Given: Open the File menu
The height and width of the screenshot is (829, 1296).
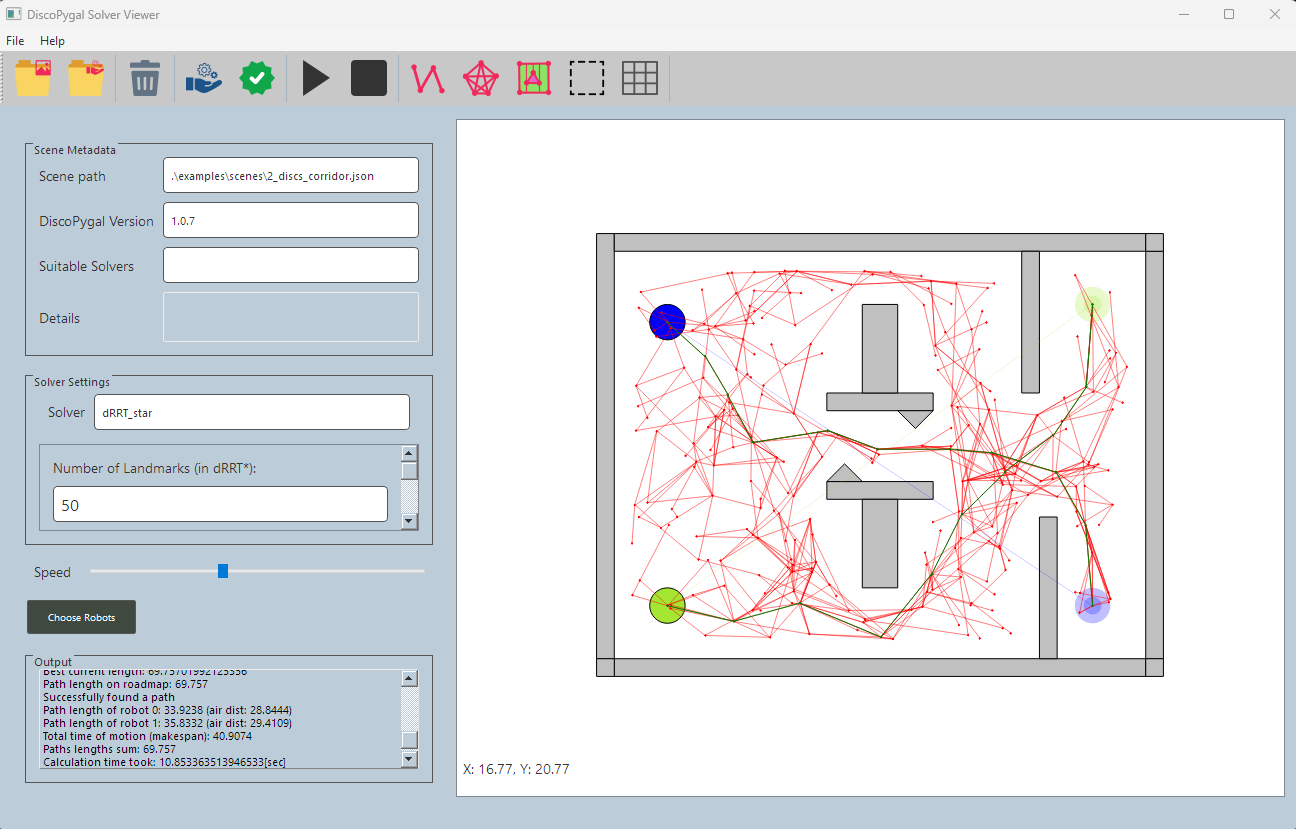Looking at the screenshot, I should (15, 41).
